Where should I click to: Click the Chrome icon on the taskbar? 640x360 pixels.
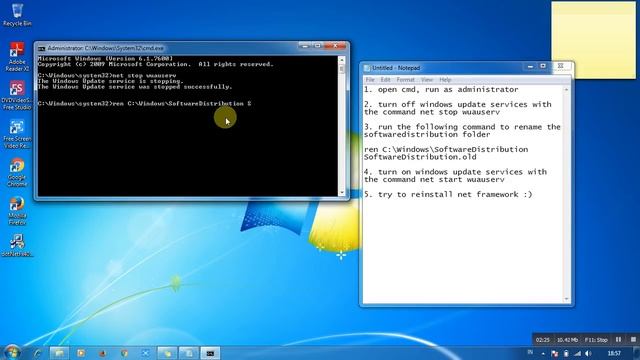[124, 353]
